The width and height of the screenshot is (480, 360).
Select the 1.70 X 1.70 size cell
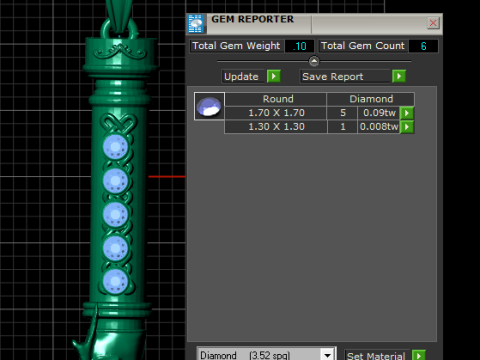(276, 113)
